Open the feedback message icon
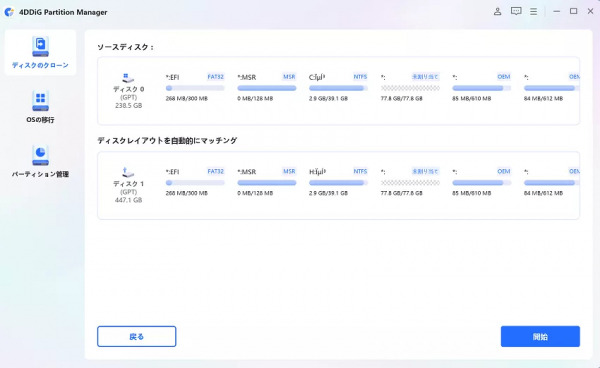Image resolution: width=600 pixels, height=368 pixels. click(516, 11)
